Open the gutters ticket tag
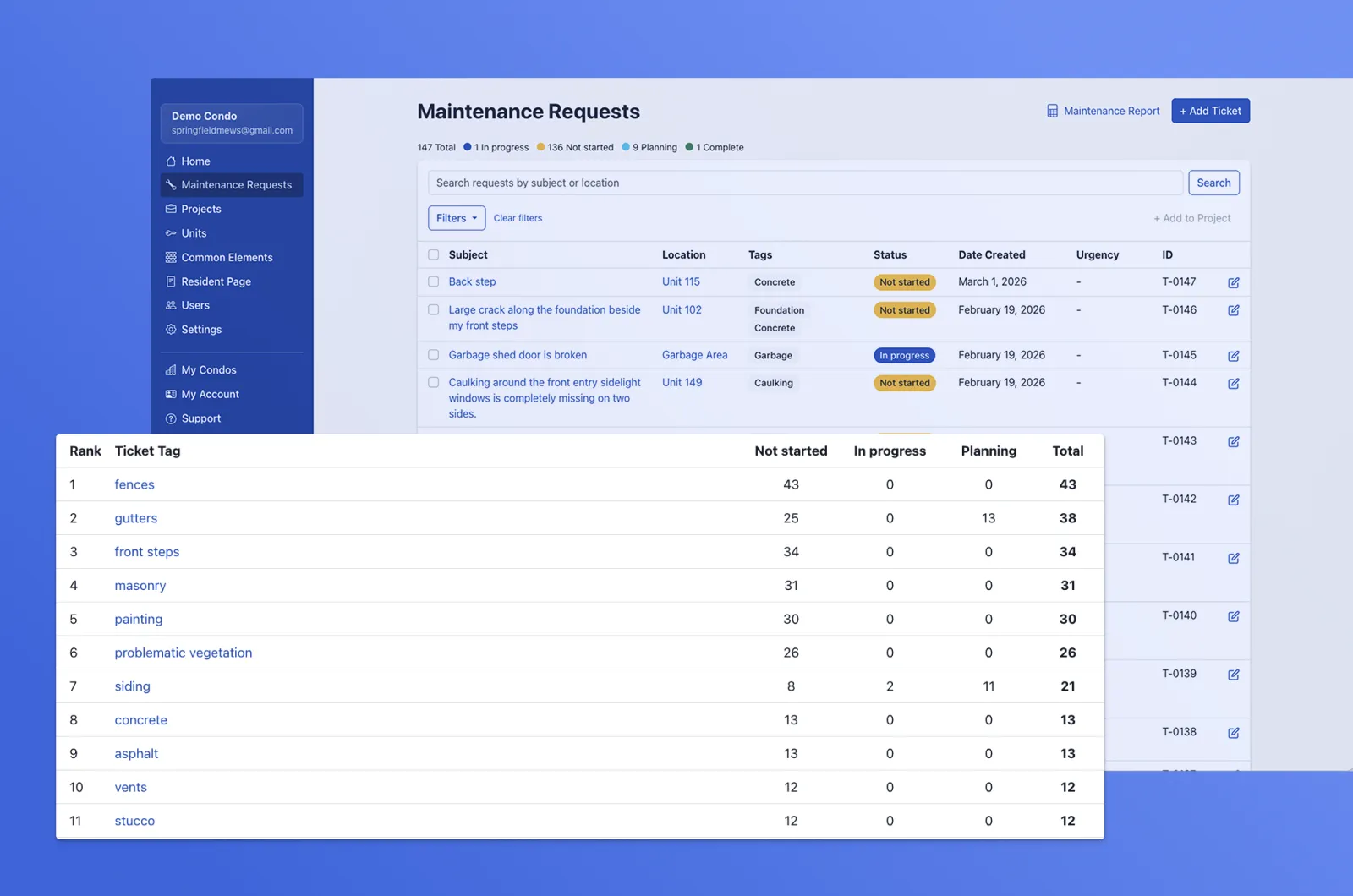 tap(136, 518)
